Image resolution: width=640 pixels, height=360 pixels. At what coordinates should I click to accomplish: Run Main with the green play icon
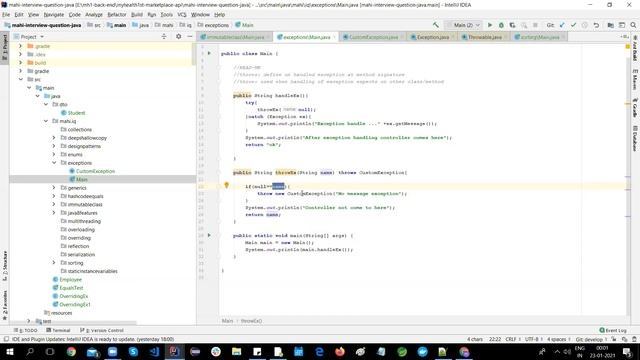pyautogui.click(x=490, y=25)
